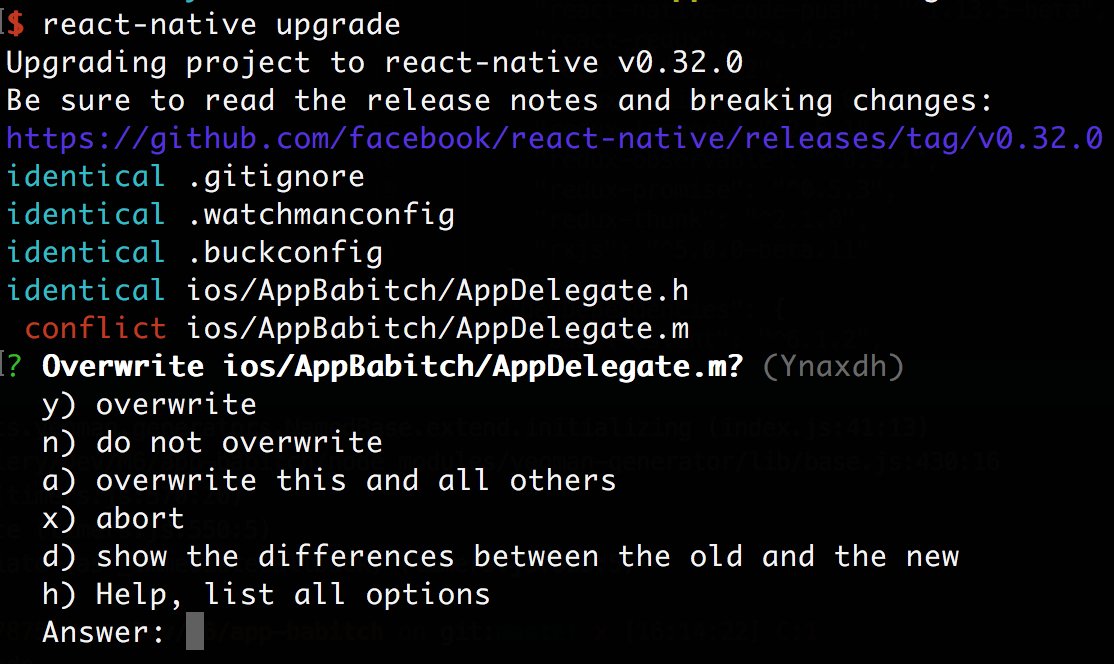
Task: Click 'd) show the differences' option
Action: pos(500,556)
